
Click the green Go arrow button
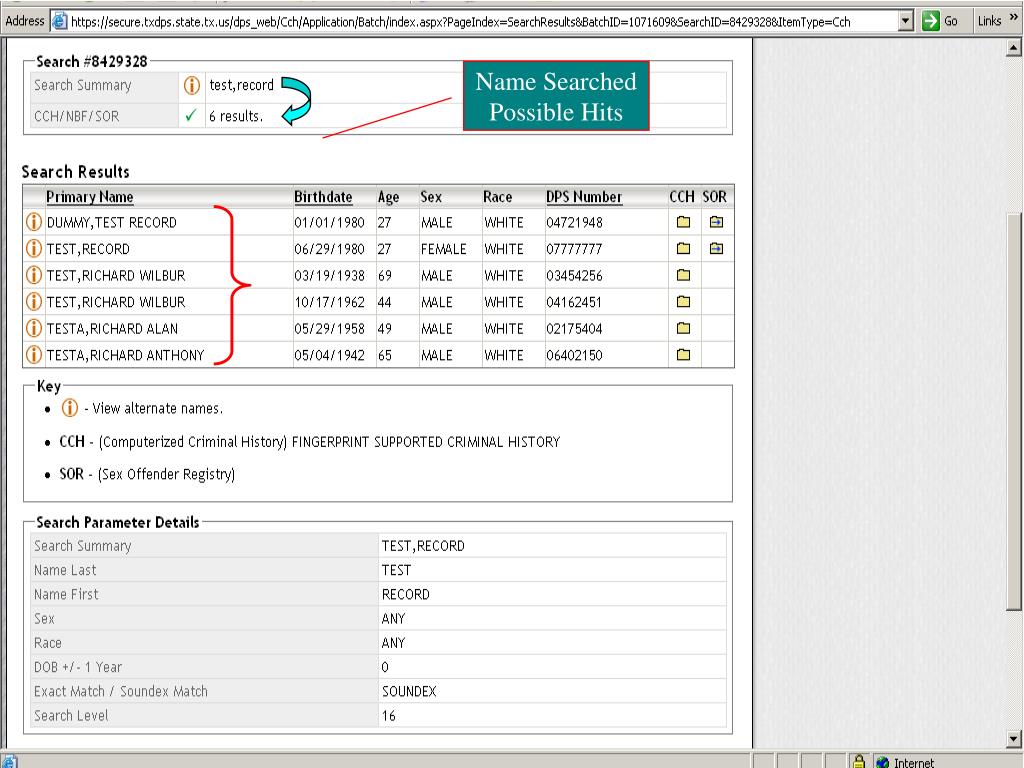coord(931,21)
